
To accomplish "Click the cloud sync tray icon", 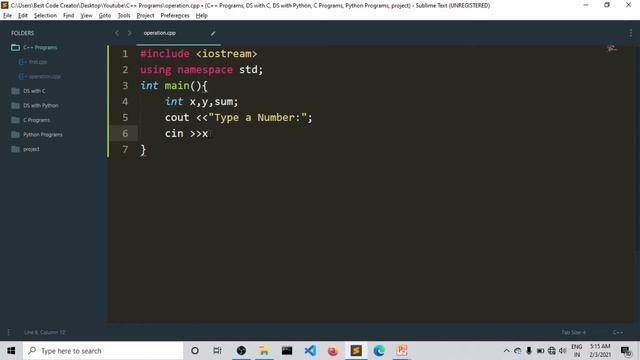I will [x=518, y=351].
